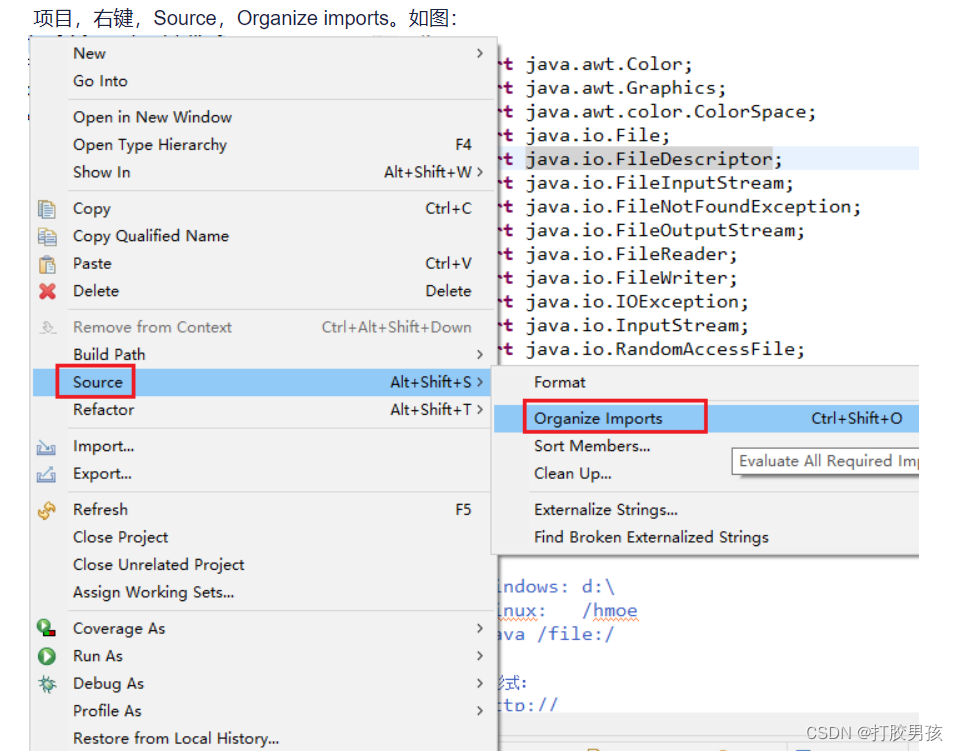
Task: Open the Source menu entry
Action: [x=263, y=382]
